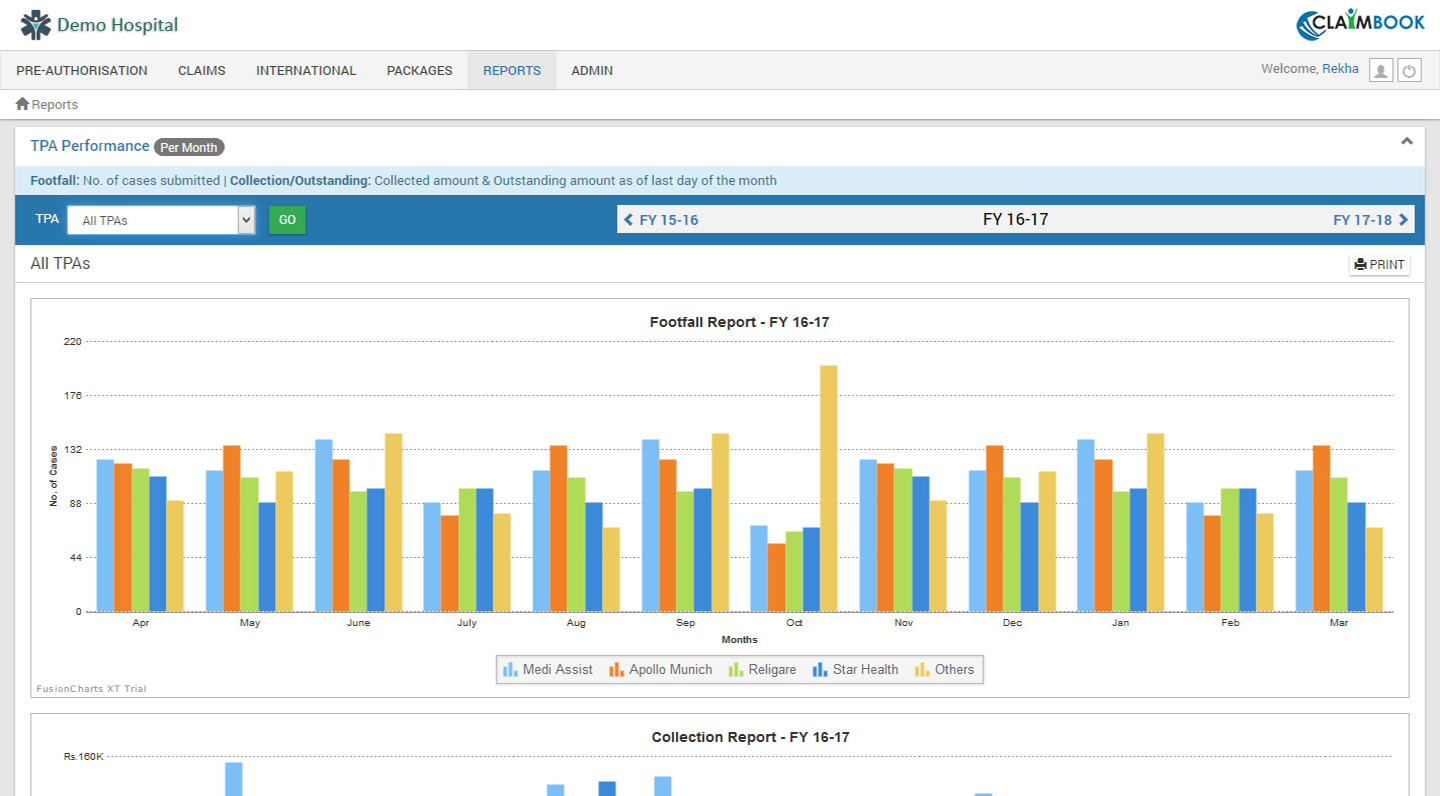
Task: Click the forward chevron beside FY 17-18
Action: click(x=1404, y=219)
